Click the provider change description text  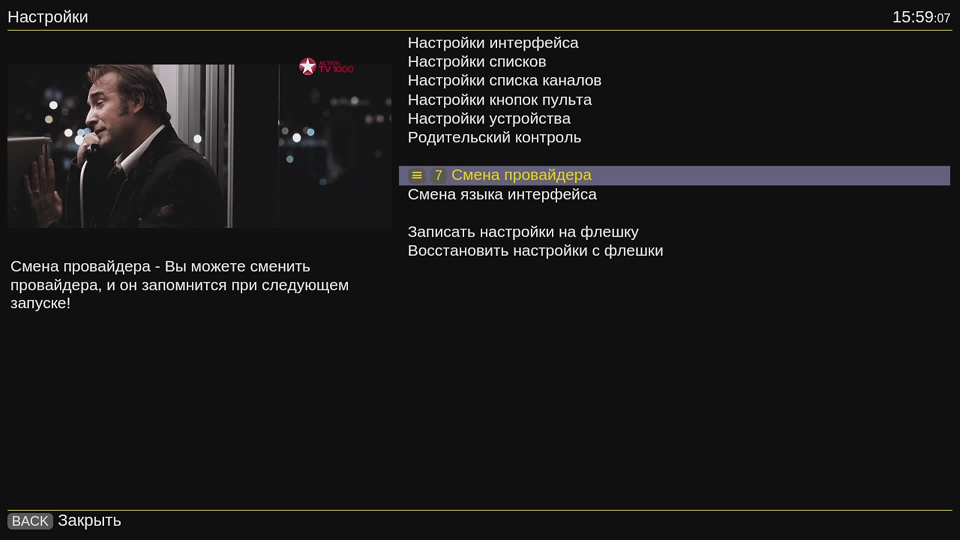(180, 285)
